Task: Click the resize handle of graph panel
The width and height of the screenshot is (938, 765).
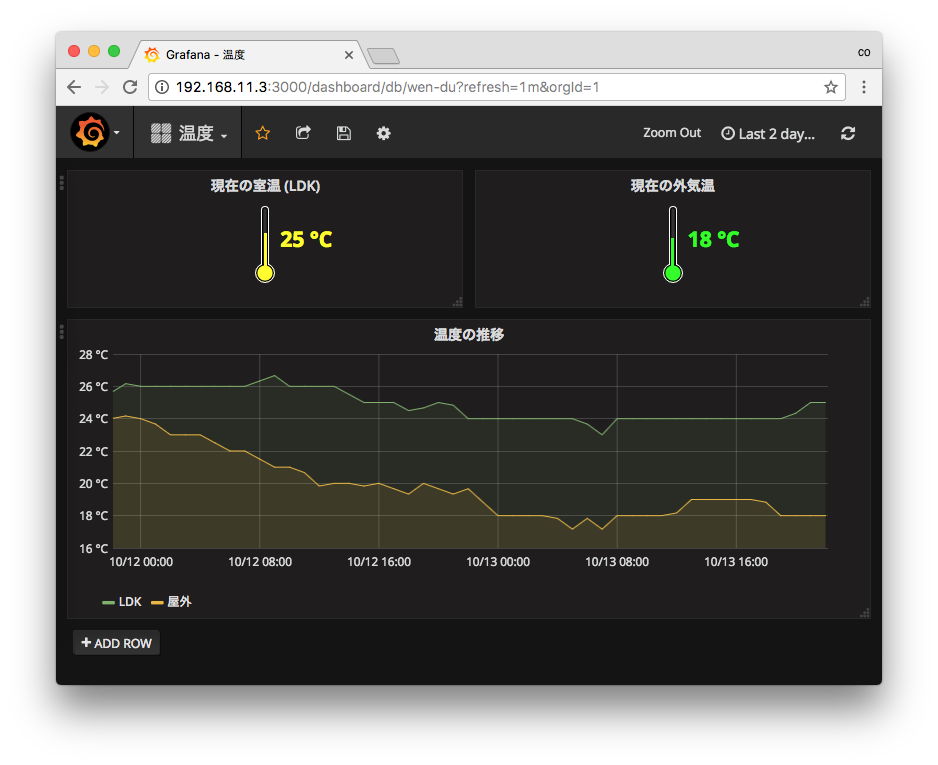Action: click(865, 612)
